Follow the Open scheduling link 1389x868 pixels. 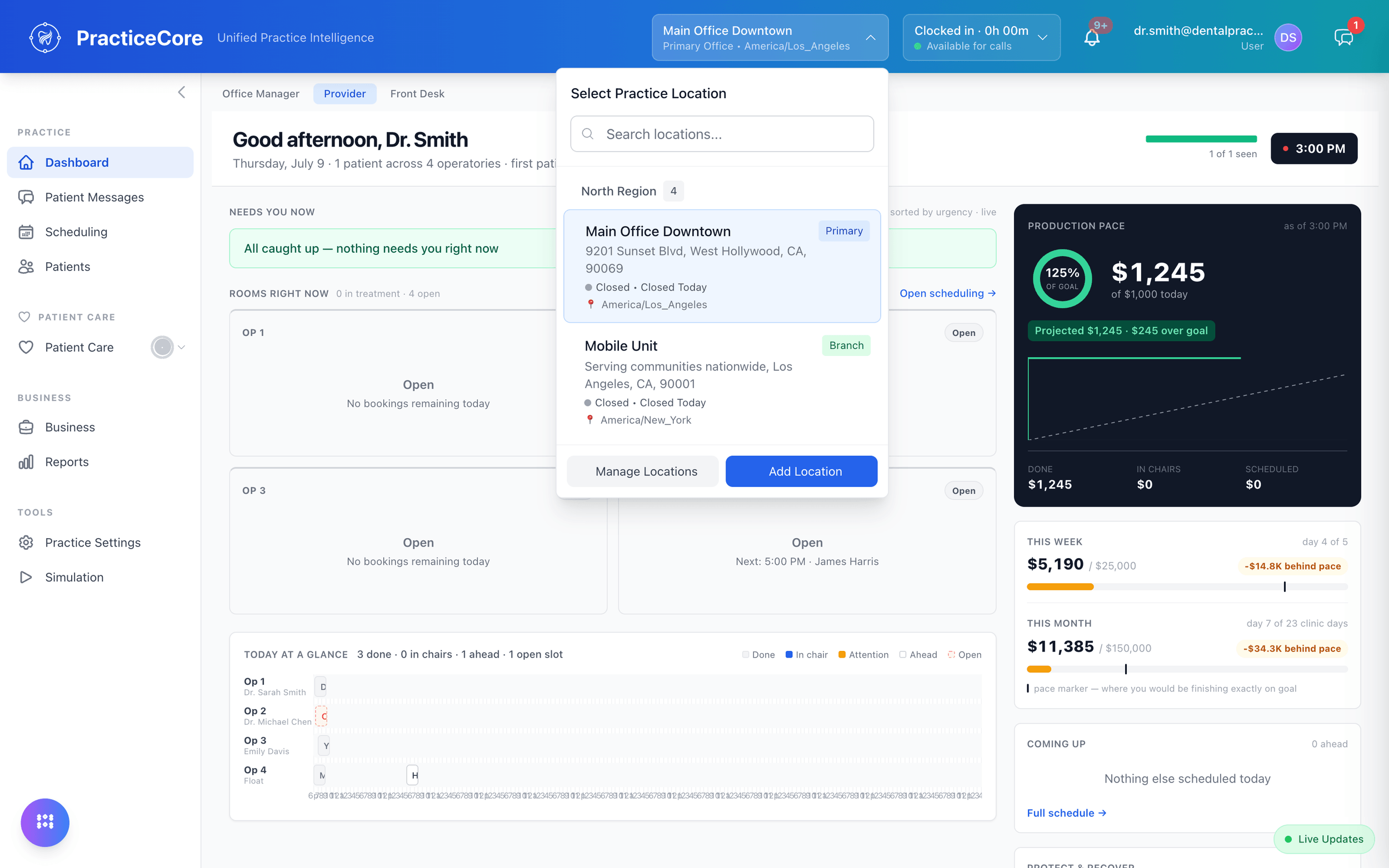pyautogui.click(x=947, y=293)
